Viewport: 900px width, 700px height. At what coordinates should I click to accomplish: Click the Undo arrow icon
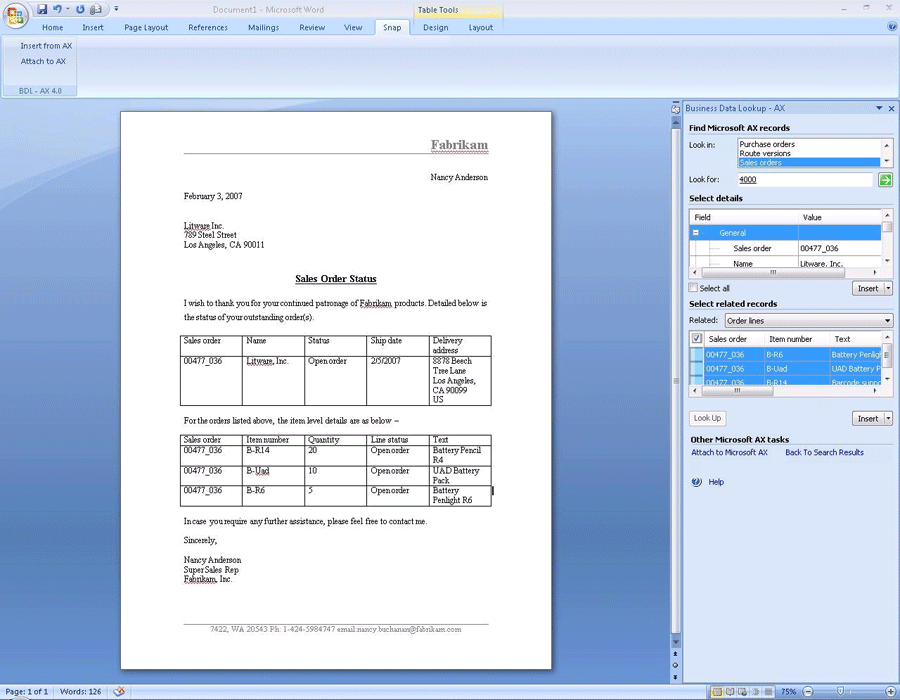[x=57, y=9]
